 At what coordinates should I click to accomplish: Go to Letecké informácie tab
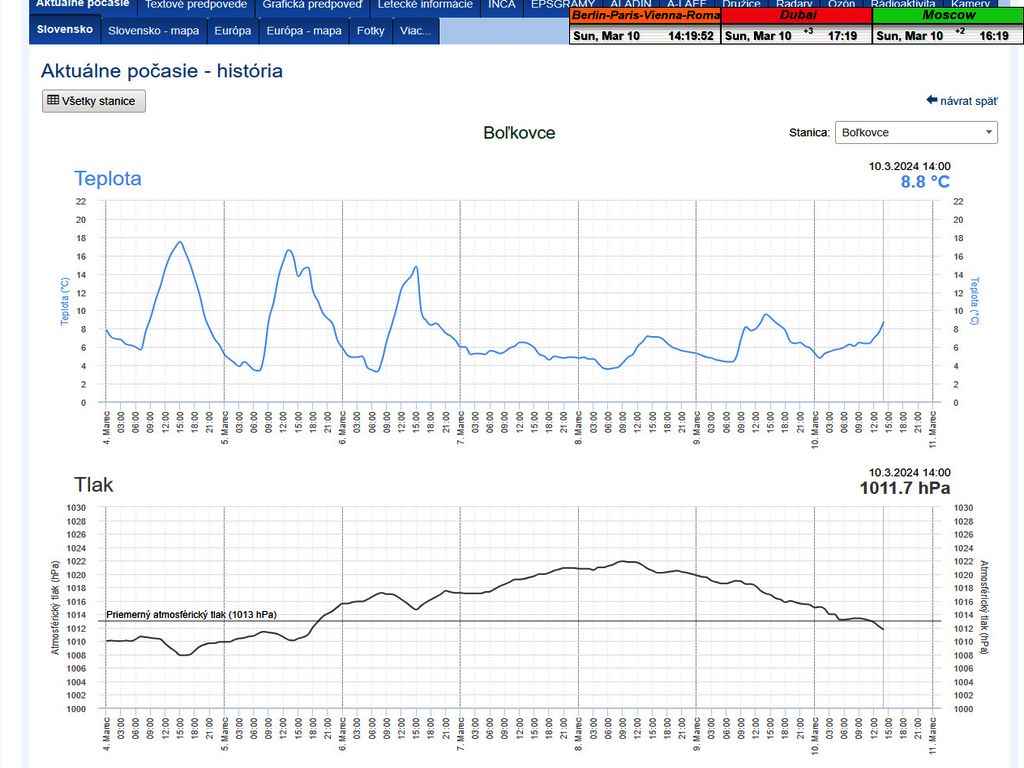pyautogui.click(x=425, y=5)
